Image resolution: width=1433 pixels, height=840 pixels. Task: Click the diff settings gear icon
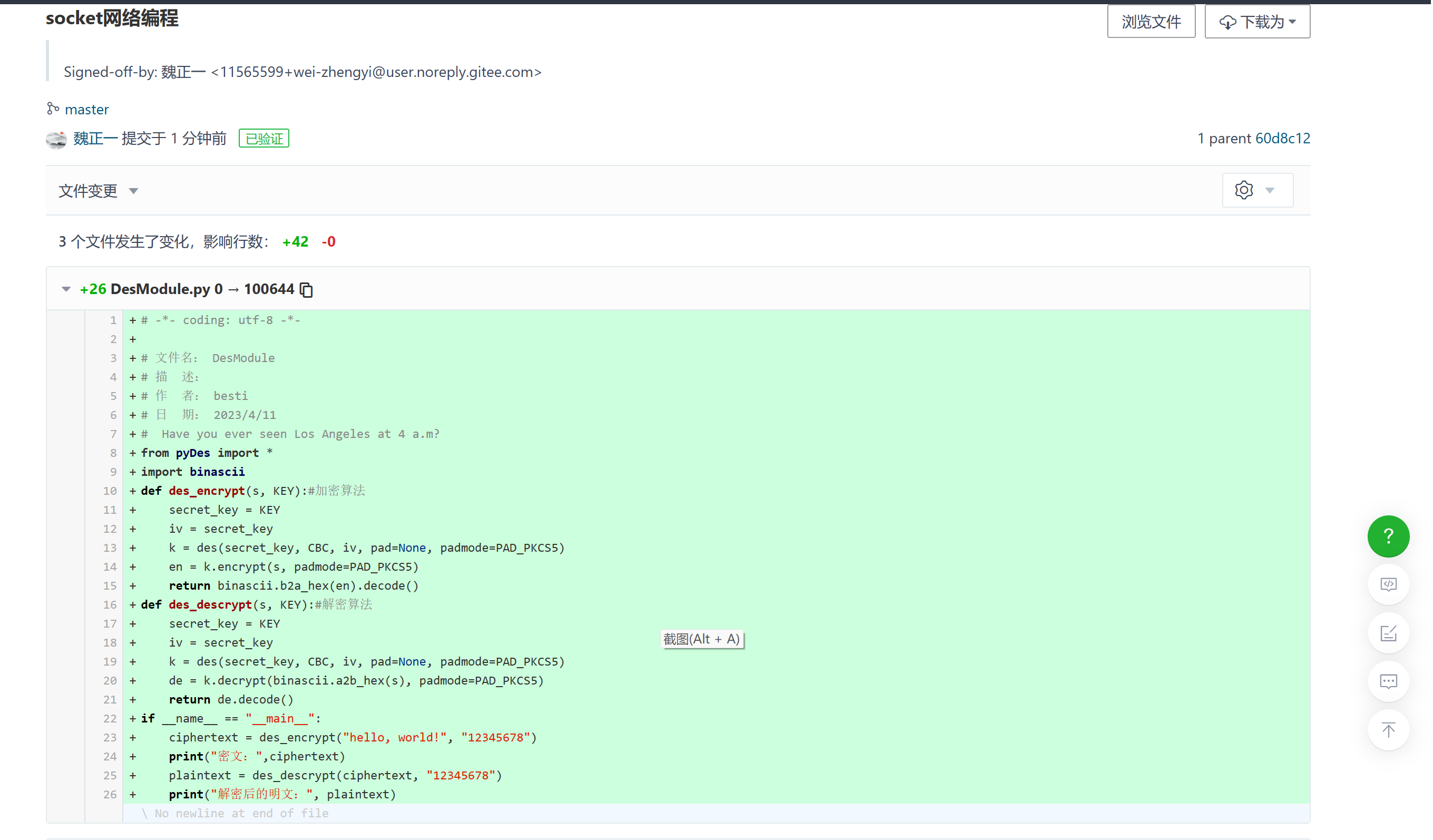point(1243,190)
